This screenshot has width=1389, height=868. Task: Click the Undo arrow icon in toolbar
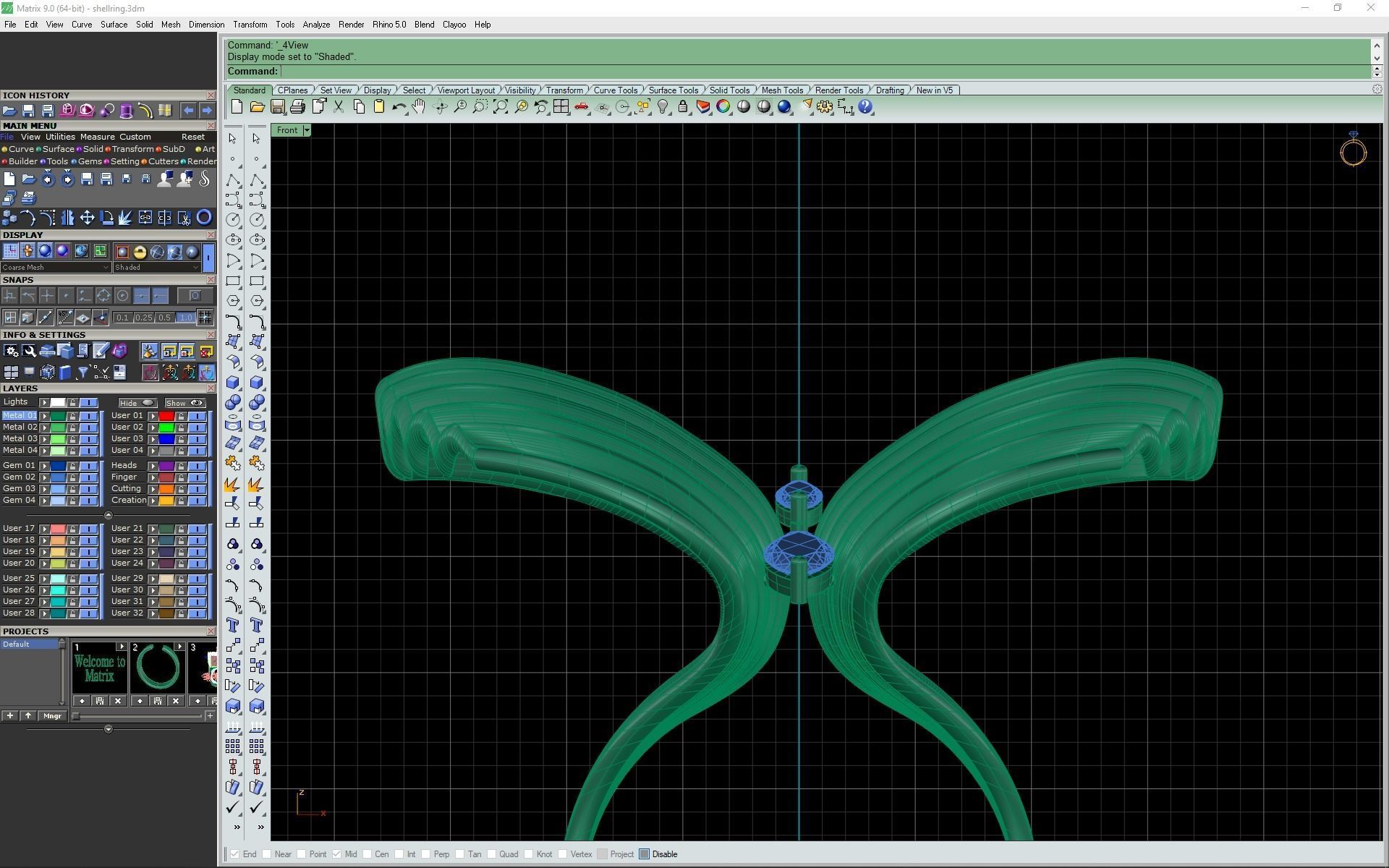[x=399, y=107]
